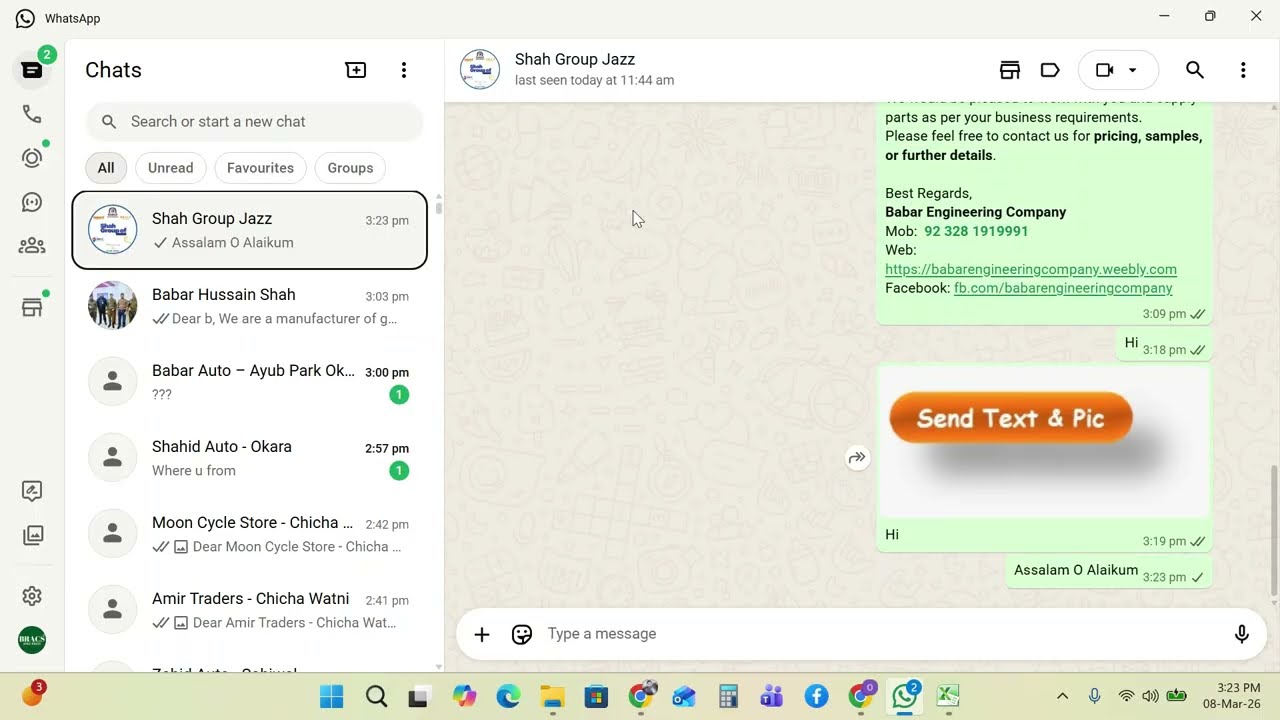Open the babarengineeringcompany.weebly.com link
Screen dimensions: 1280x720
1031,269
